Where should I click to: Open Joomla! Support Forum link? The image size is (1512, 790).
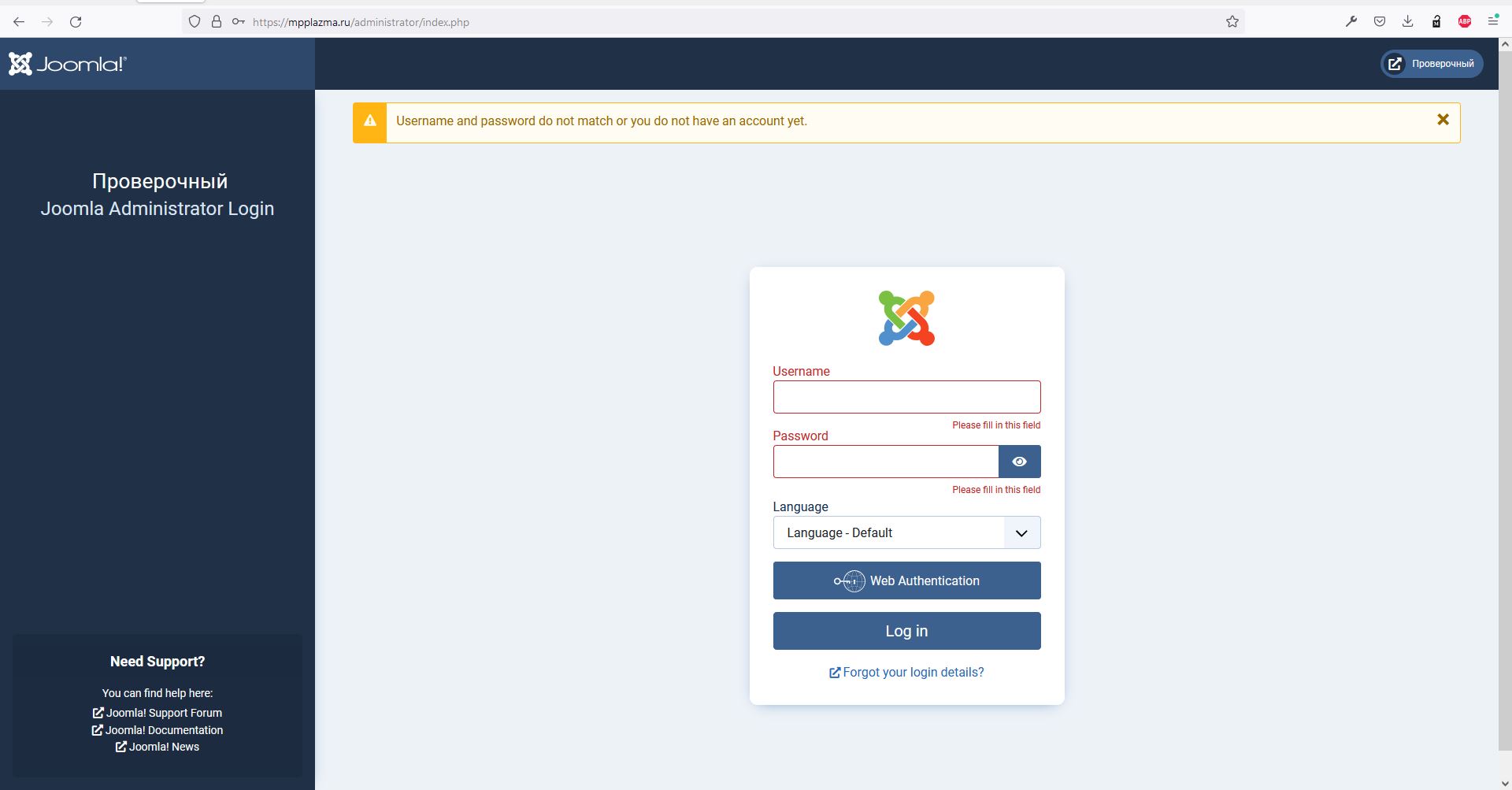[x=157, y=713]
